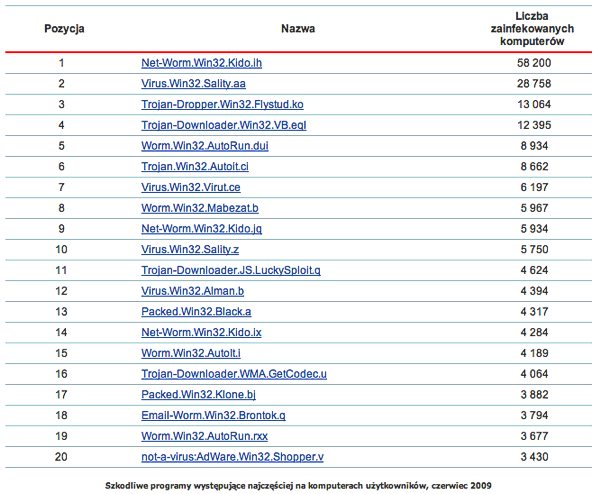Open the Email-Worm.Win32.Brontok.q link

click(213, 415)
